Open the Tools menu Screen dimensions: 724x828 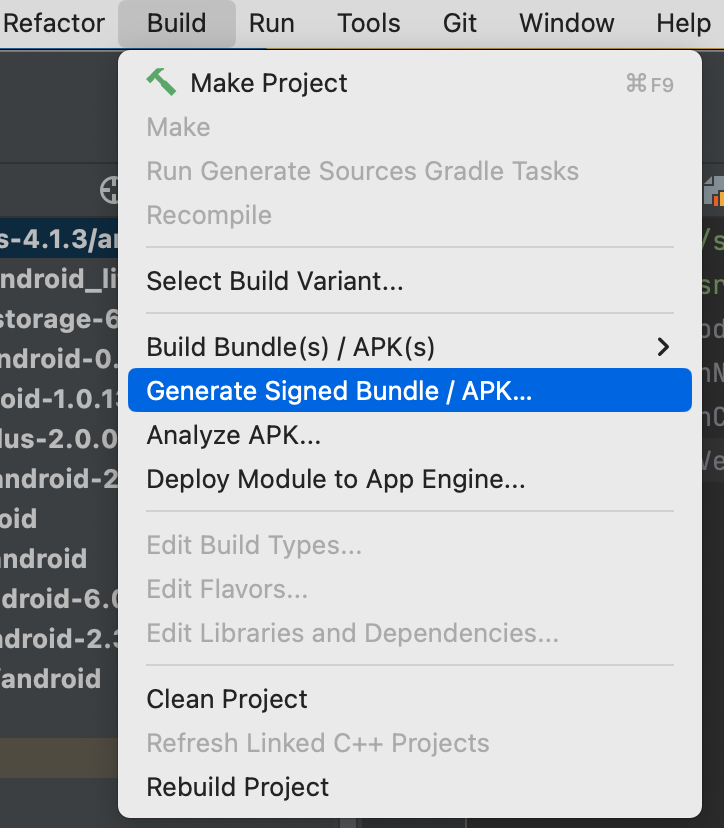[x=369, y=23]
